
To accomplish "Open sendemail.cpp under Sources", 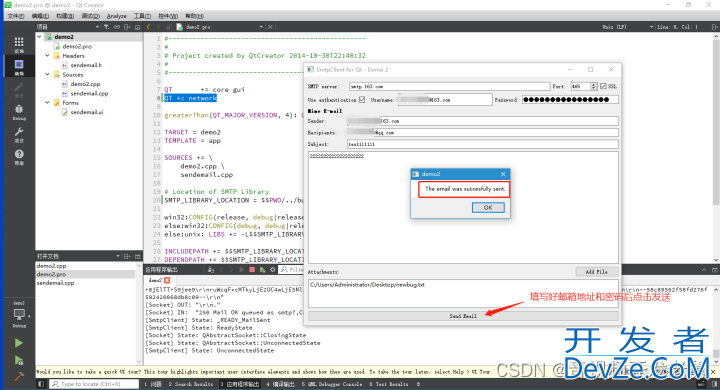I will point(89,93).
